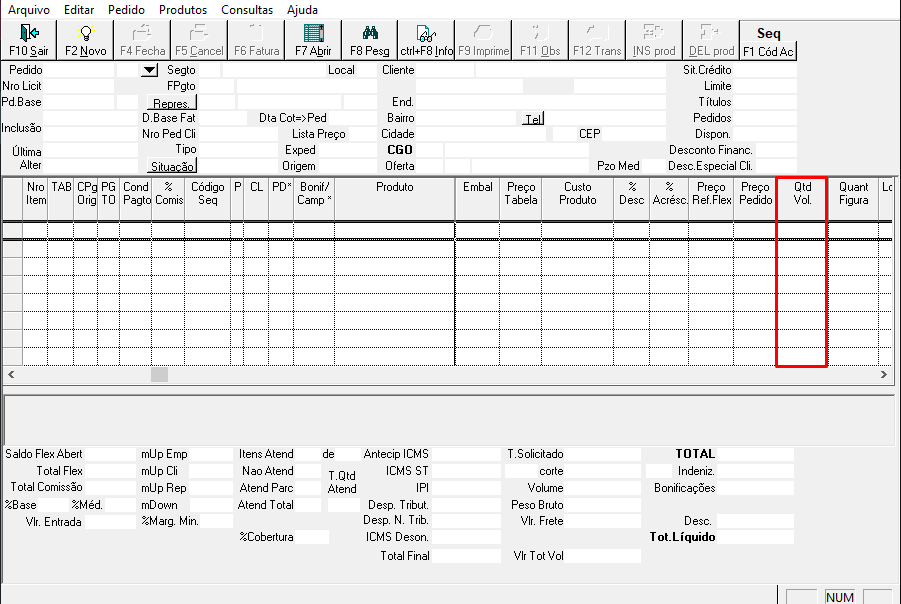Click the Saldo Flex Abert field
Image resolution: width=901 pixels, height=604 pixels.
(110, 454)
